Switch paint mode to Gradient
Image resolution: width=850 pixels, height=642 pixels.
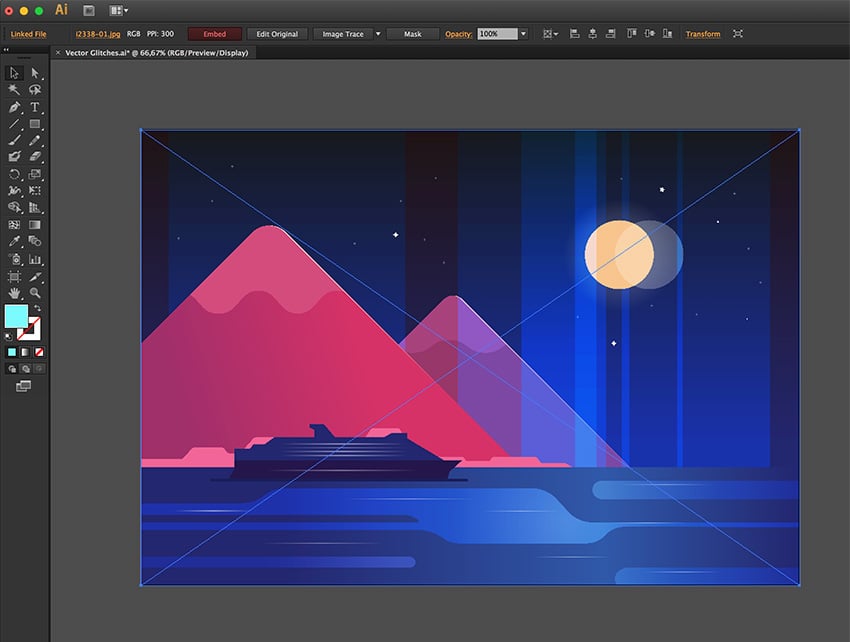tap(26, 352)
